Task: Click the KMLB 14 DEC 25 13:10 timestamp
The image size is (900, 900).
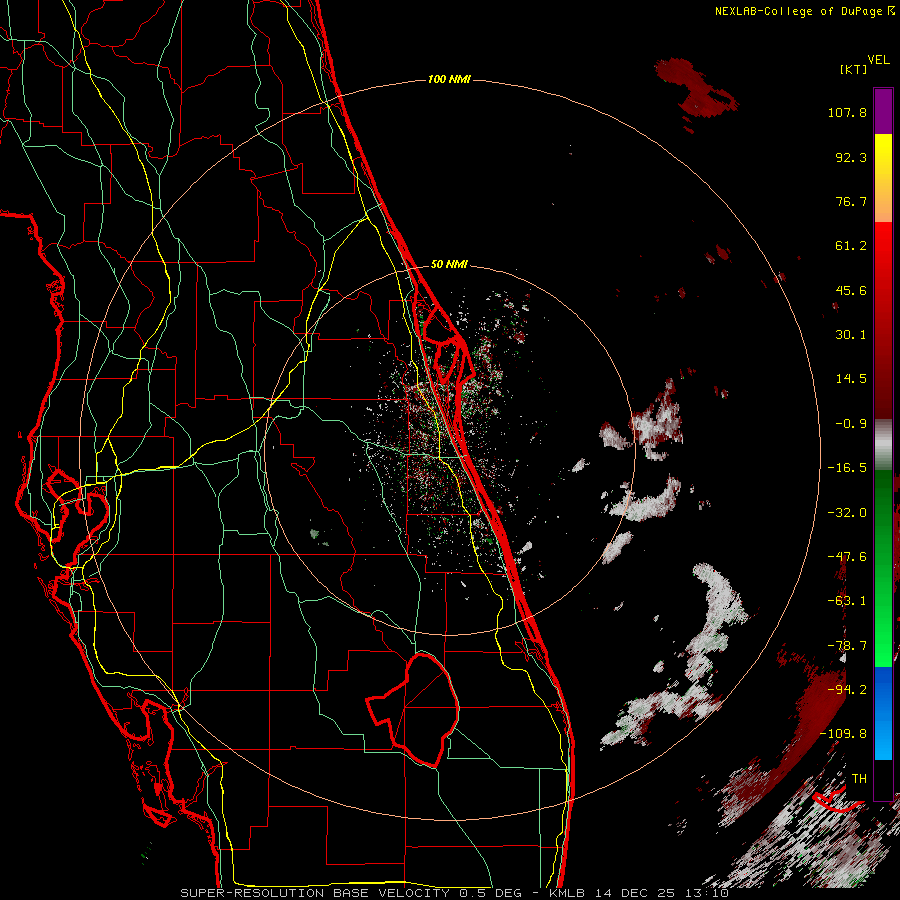Action: [x=639, y=893]
